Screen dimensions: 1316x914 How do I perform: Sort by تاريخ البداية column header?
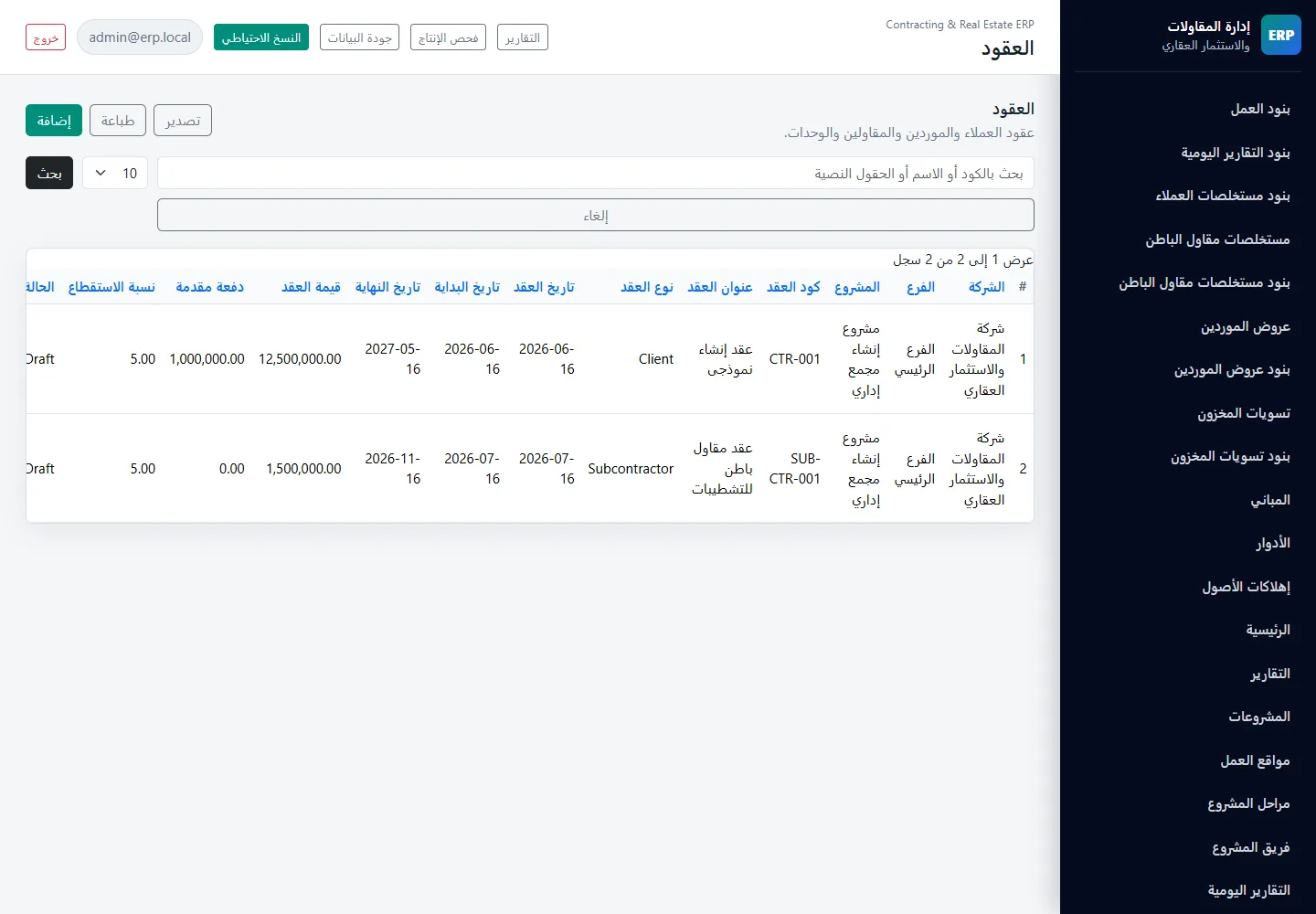tap(467, 287)
